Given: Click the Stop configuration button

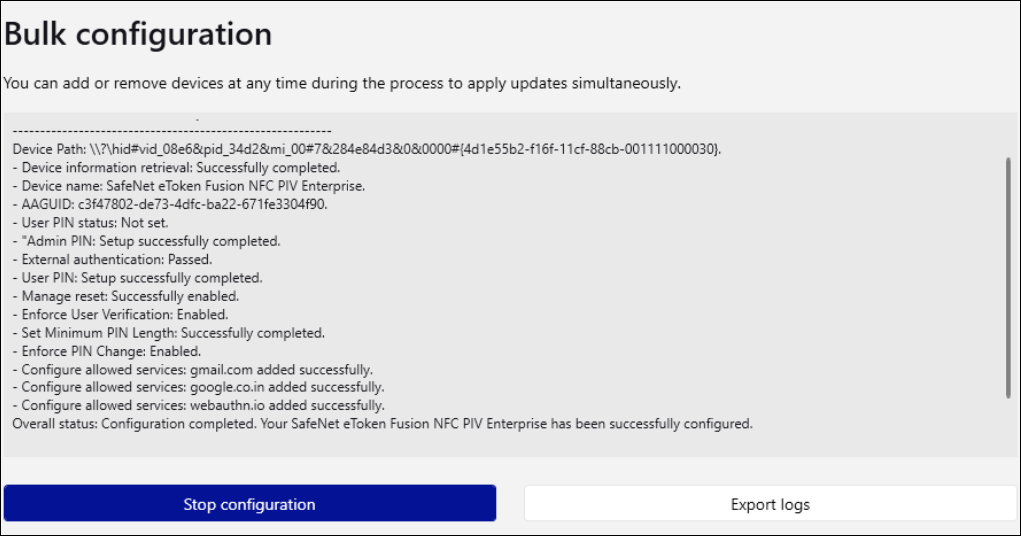Looking at the screenshot, I should point(249,504).
